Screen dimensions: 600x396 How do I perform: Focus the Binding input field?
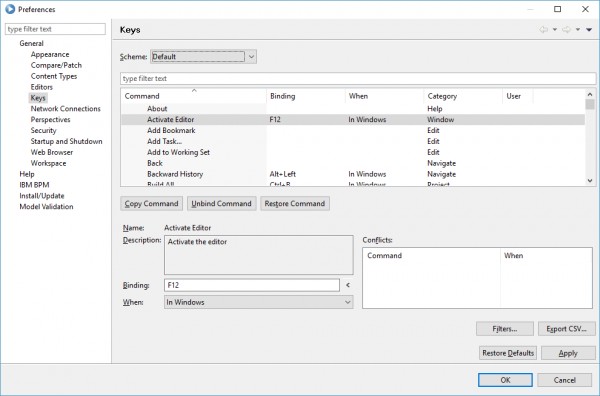point(252,285)
